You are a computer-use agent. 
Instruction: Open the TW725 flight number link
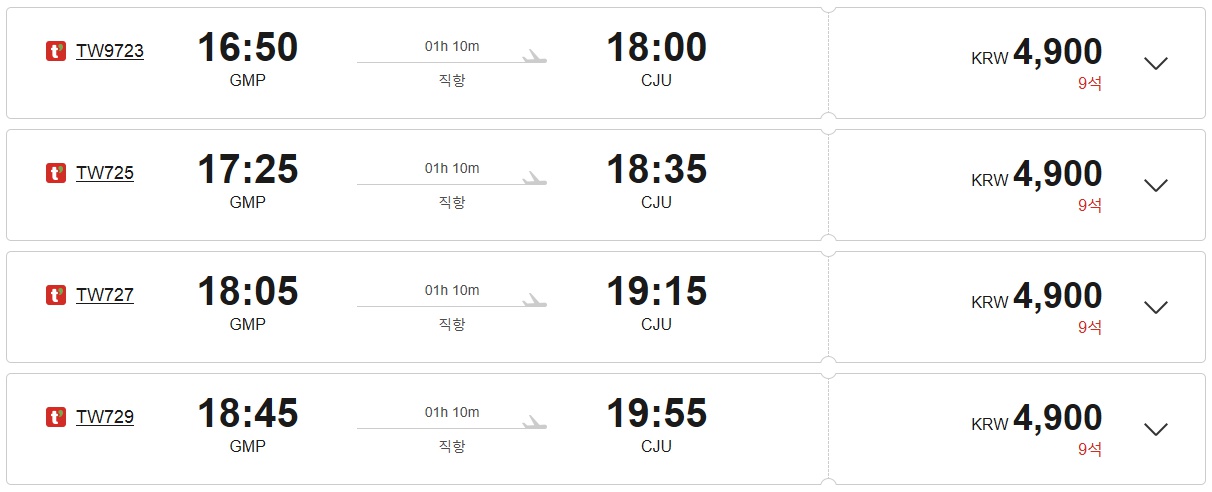click(105, 173)
